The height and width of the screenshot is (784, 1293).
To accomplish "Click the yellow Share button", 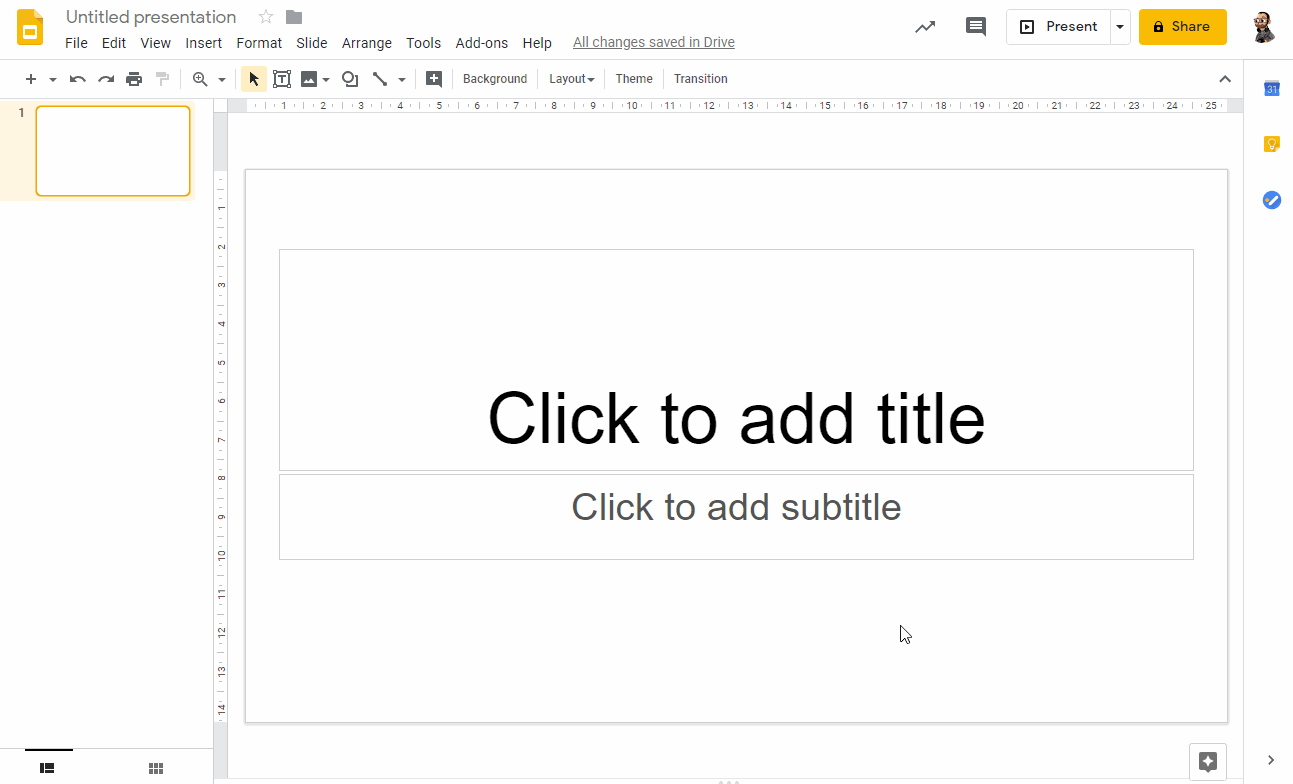I will point(1182,27).
